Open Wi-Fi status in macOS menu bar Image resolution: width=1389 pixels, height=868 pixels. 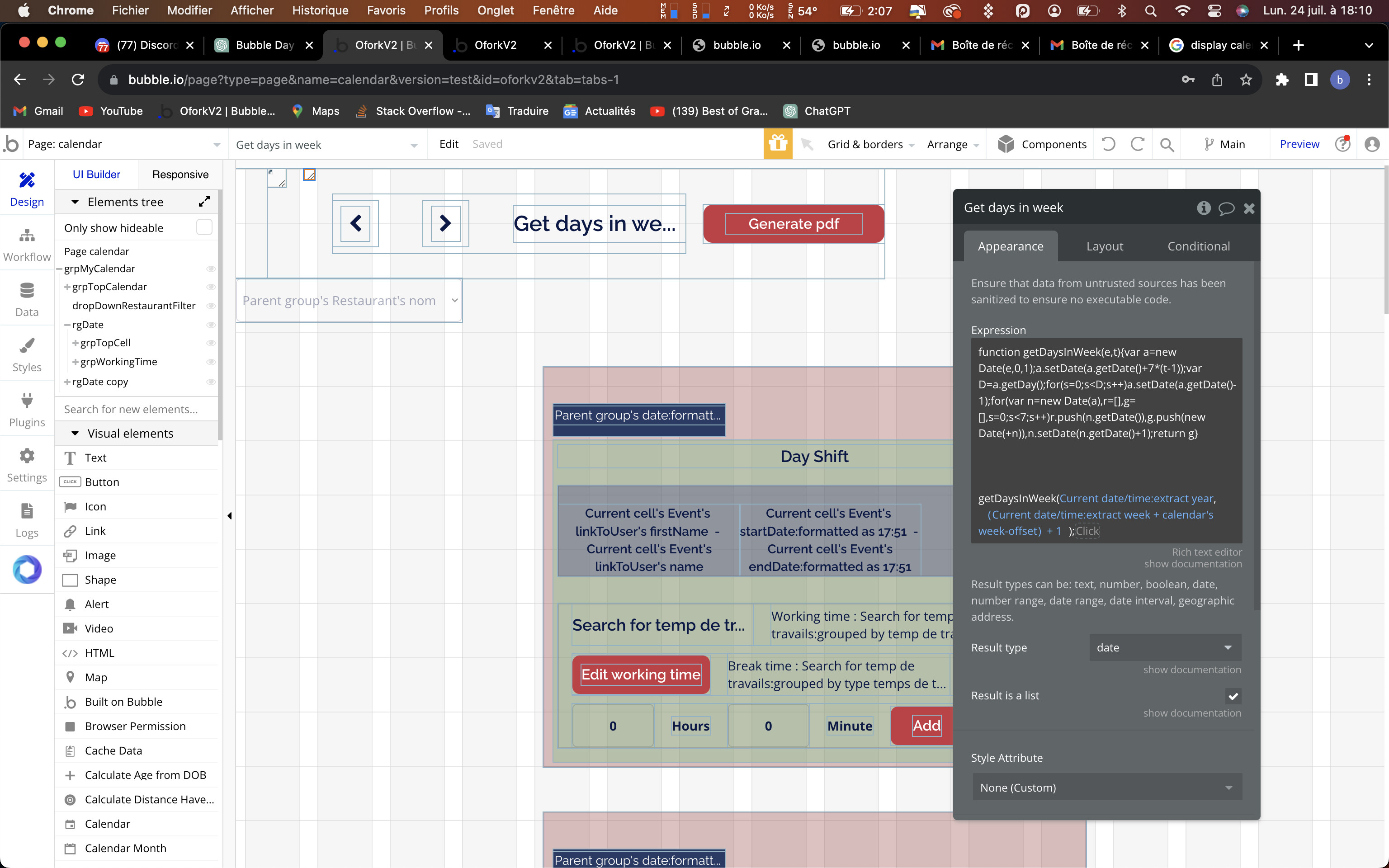[x=1182, y=10]
